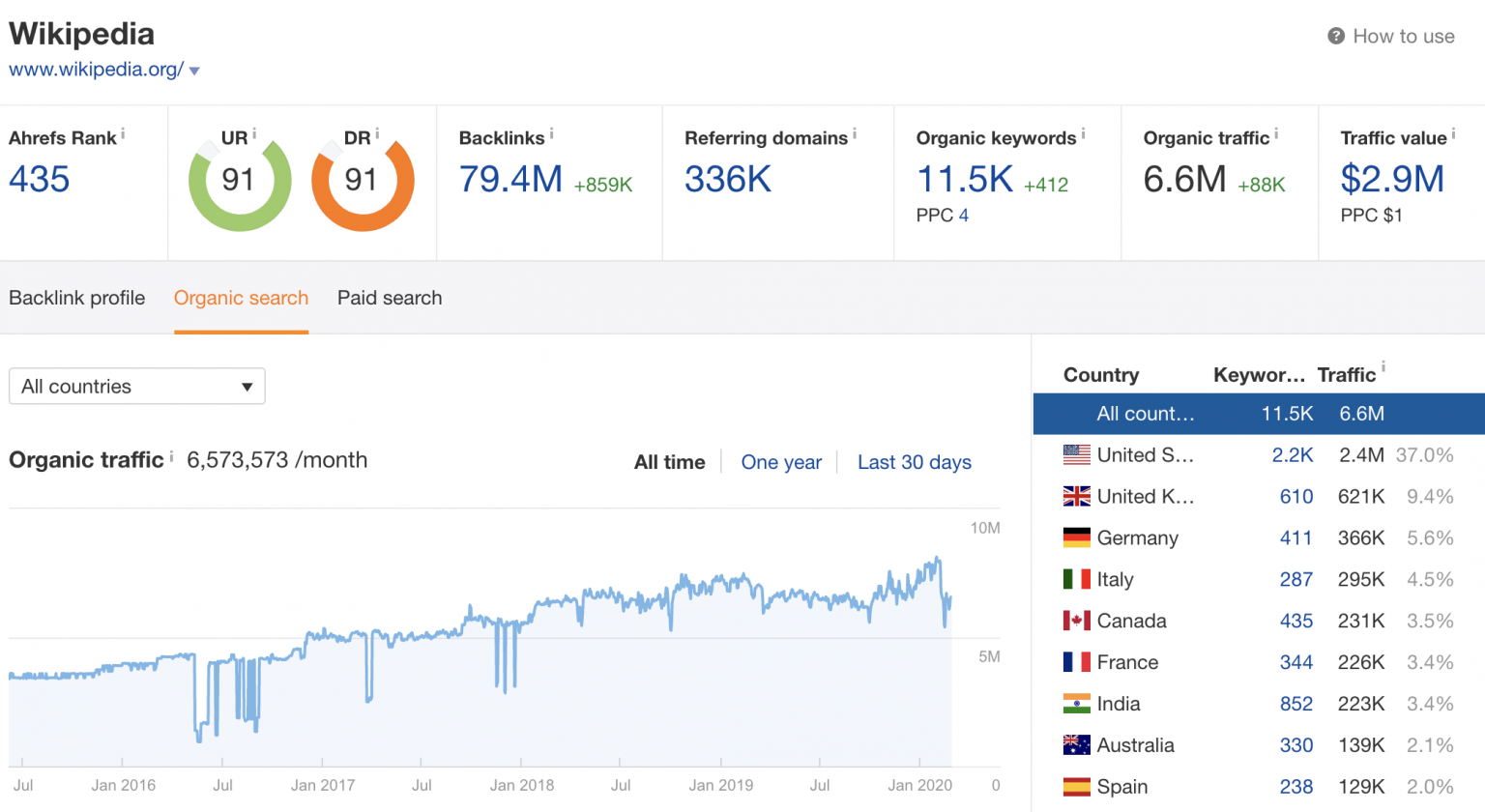
Task: Open the 2.2K United States keywords link
Action: tap(1294, 454)
